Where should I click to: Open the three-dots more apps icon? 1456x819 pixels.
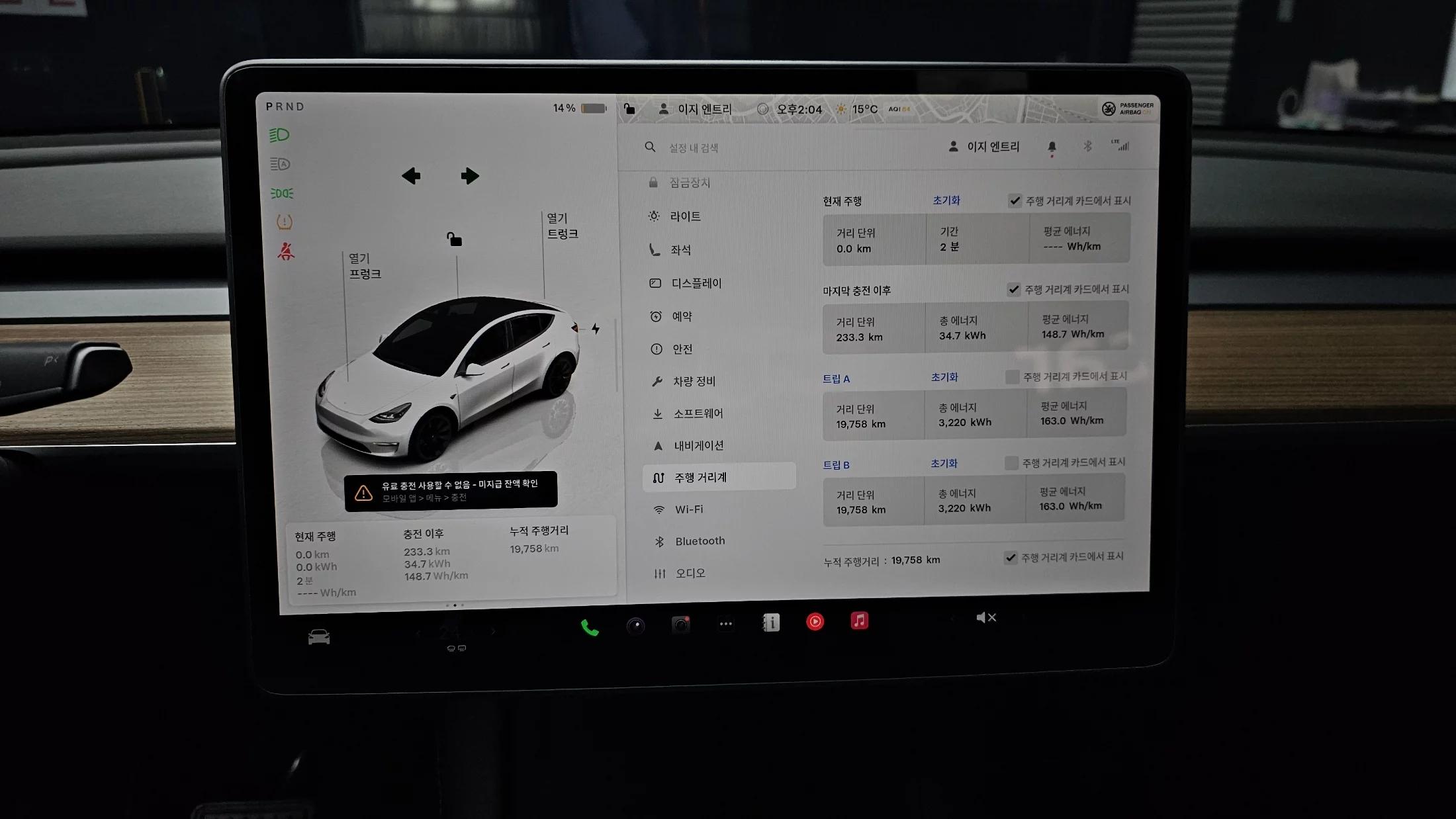tap(725, 624)
